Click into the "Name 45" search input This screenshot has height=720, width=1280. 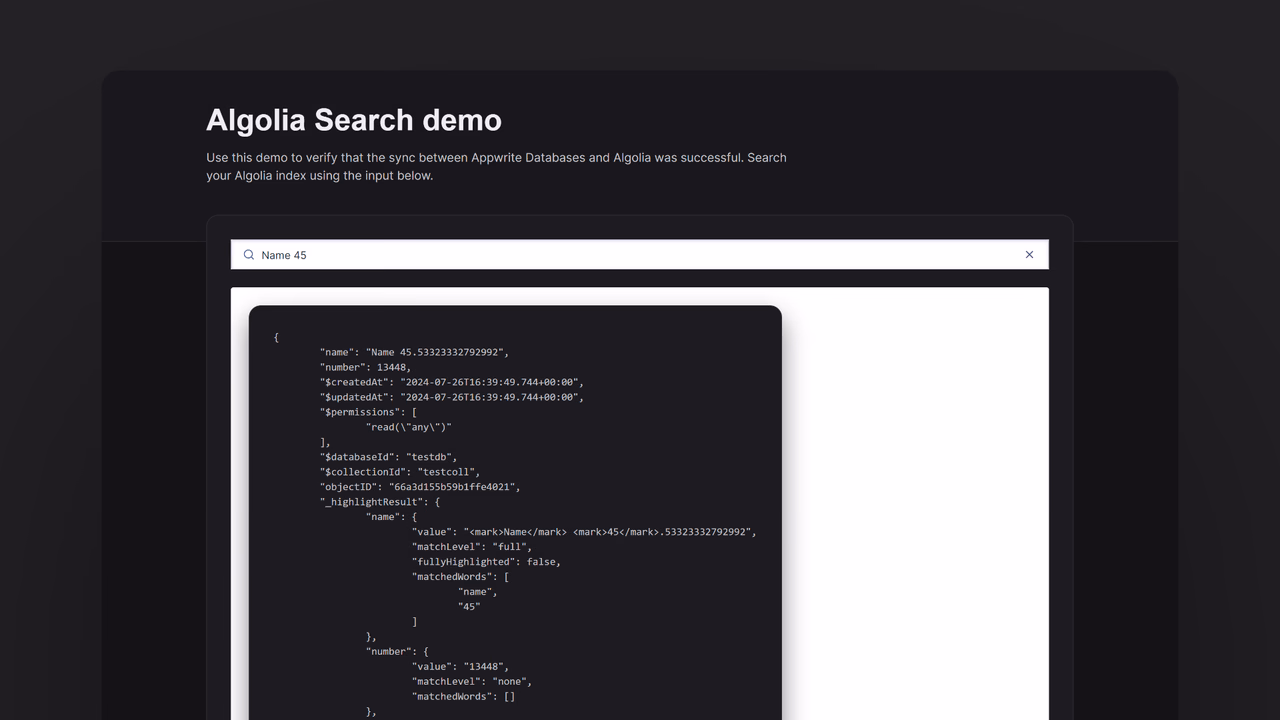coord(639,255)
